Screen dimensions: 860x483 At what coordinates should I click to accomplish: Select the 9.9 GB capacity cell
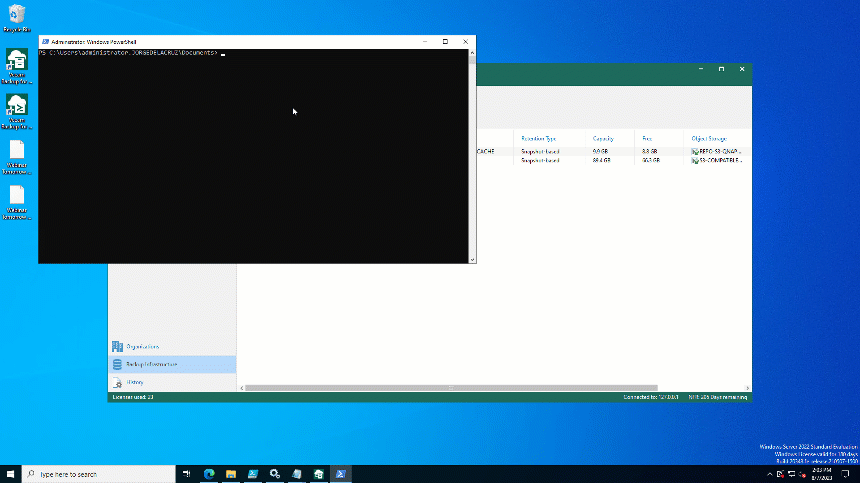coord(600,151)
